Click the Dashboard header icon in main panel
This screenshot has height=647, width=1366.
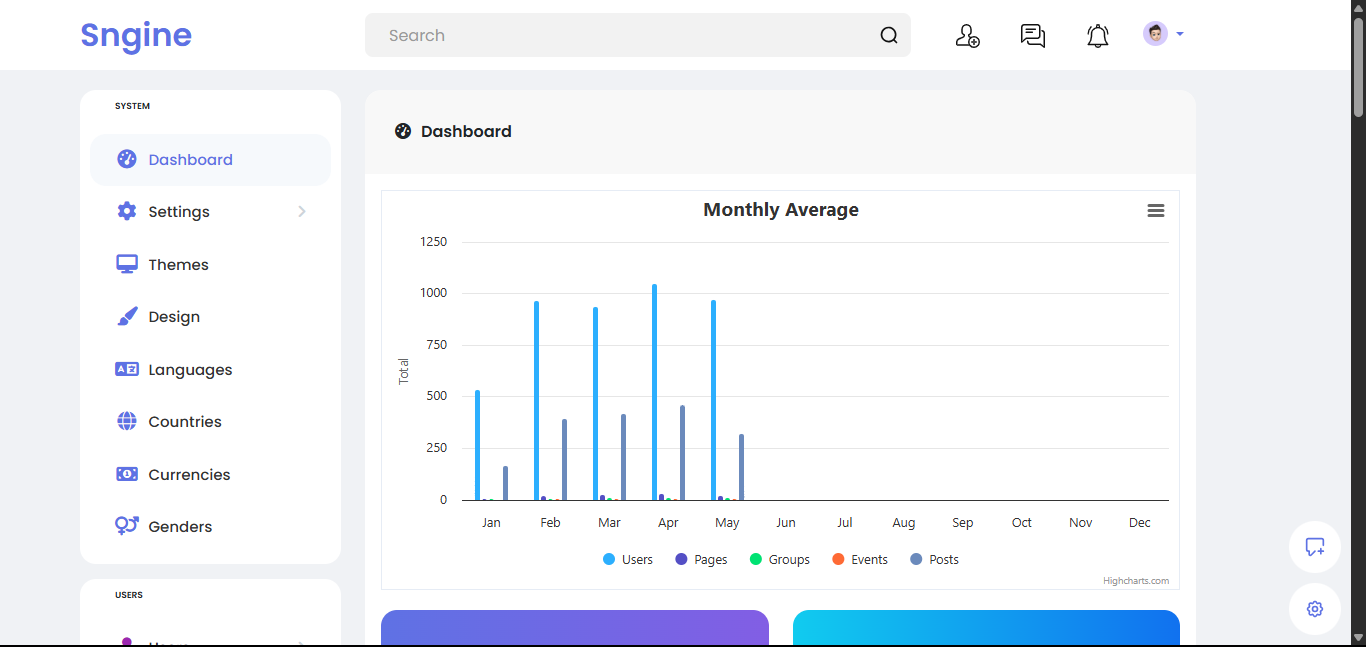click(403, 131)
